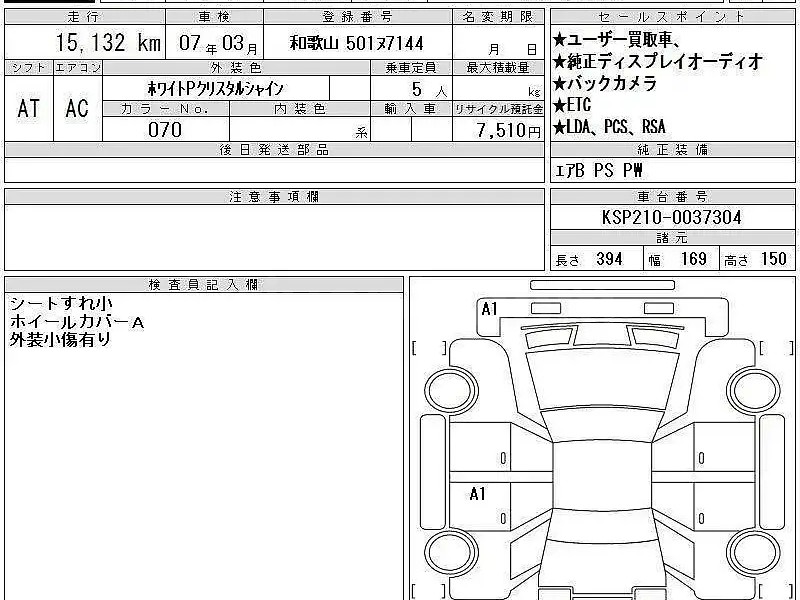This screenshot has width=800, height=600.
Task: Check the empty bracket box left of diagram
Action: 429,348
